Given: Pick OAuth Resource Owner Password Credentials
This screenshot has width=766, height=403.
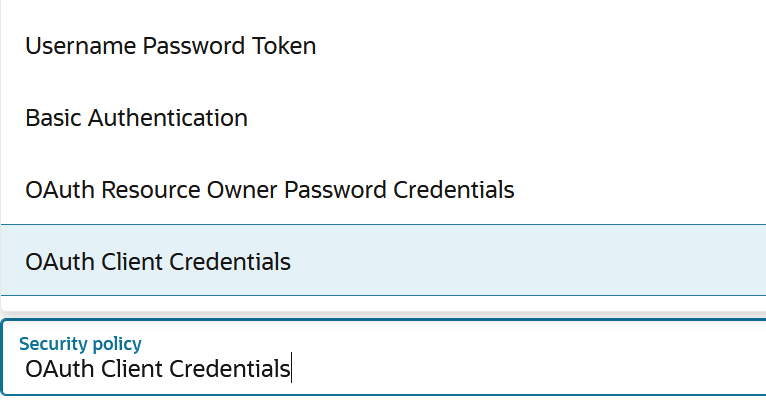Looking at the screenshot, I should [270, 189].
